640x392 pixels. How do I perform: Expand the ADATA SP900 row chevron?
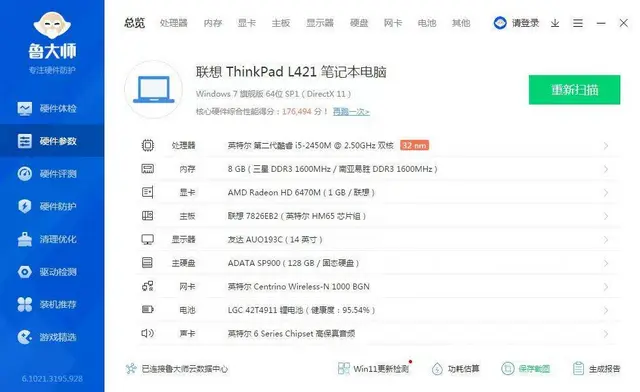606,263
